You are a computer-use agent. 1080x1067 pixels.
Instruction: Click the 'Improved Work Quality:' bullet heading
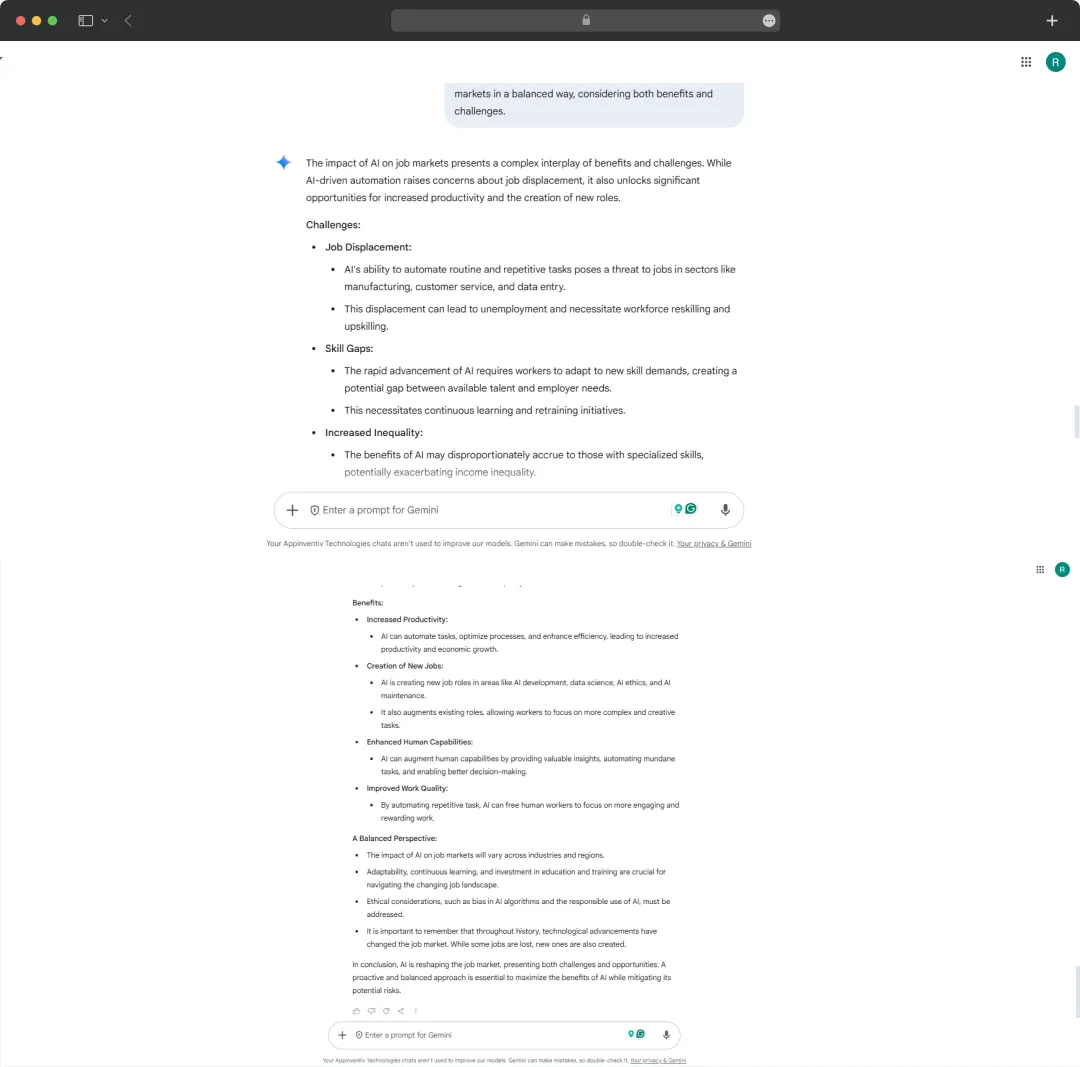point(407,788)
